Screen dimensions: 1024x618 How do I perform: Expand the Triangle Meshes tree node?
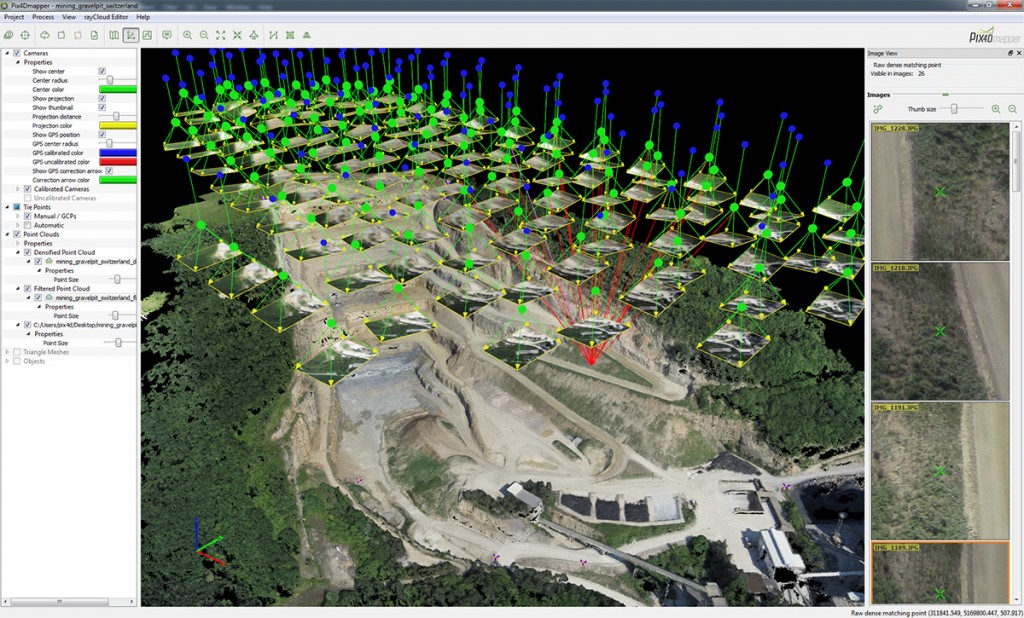[x=7, y=352]
